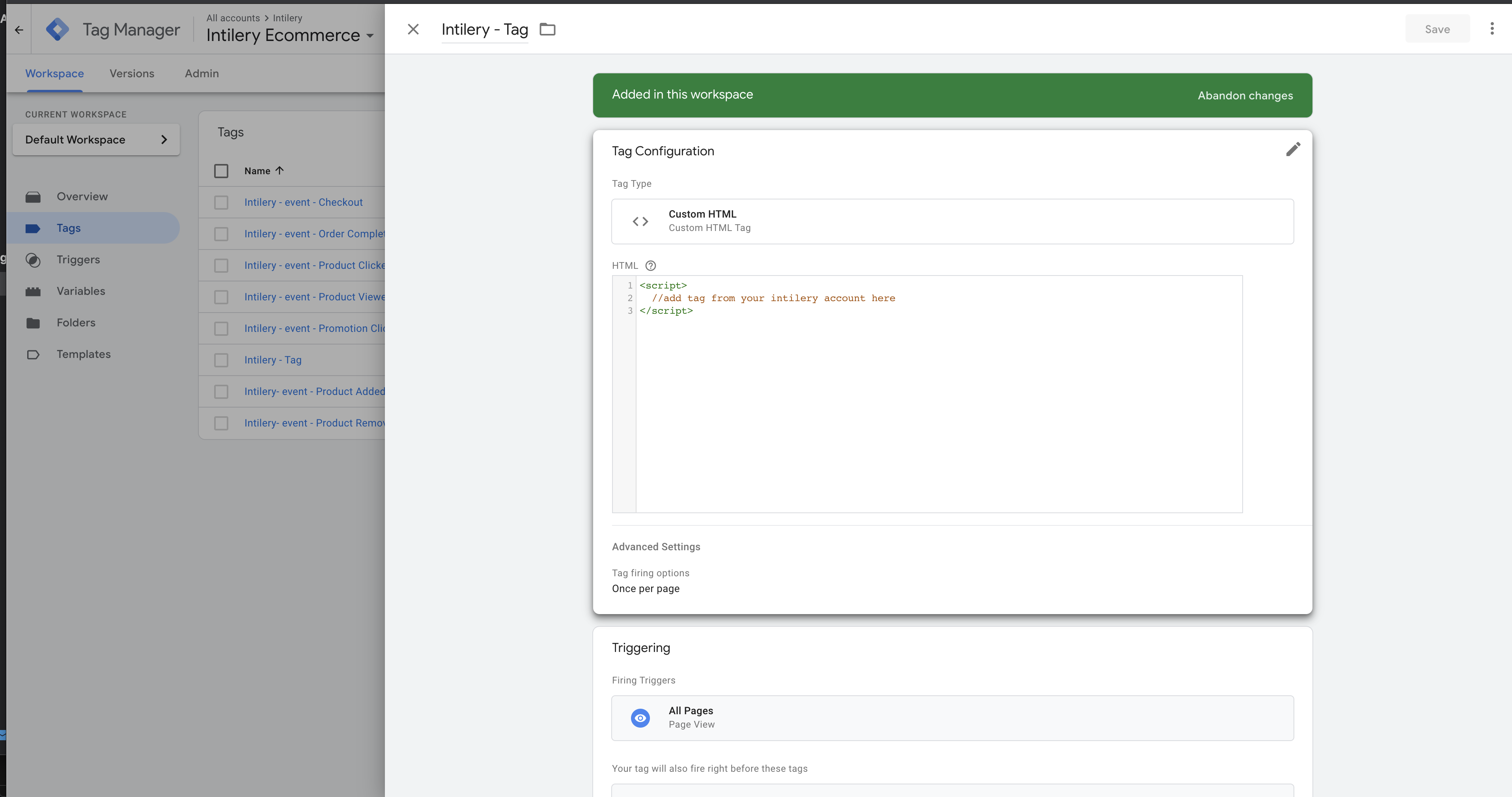This screenshot has width=1512, height=797.
Task: Tick checkbox for the Intilery - Tag row
Action: tap(221, 360)
